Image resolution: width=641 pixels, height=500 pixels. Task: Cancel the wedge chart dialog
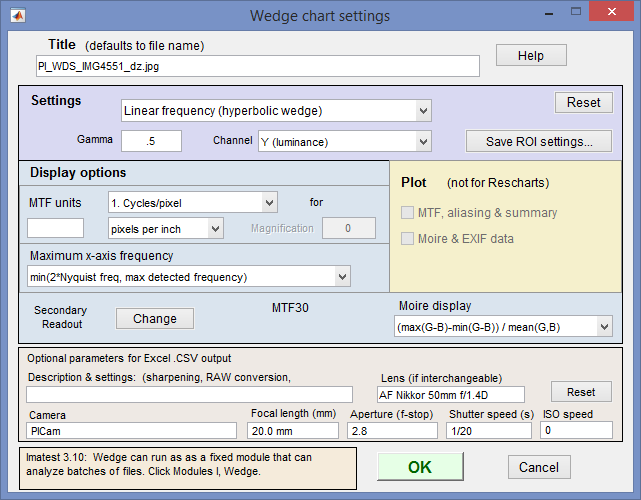tap(539, 467)
